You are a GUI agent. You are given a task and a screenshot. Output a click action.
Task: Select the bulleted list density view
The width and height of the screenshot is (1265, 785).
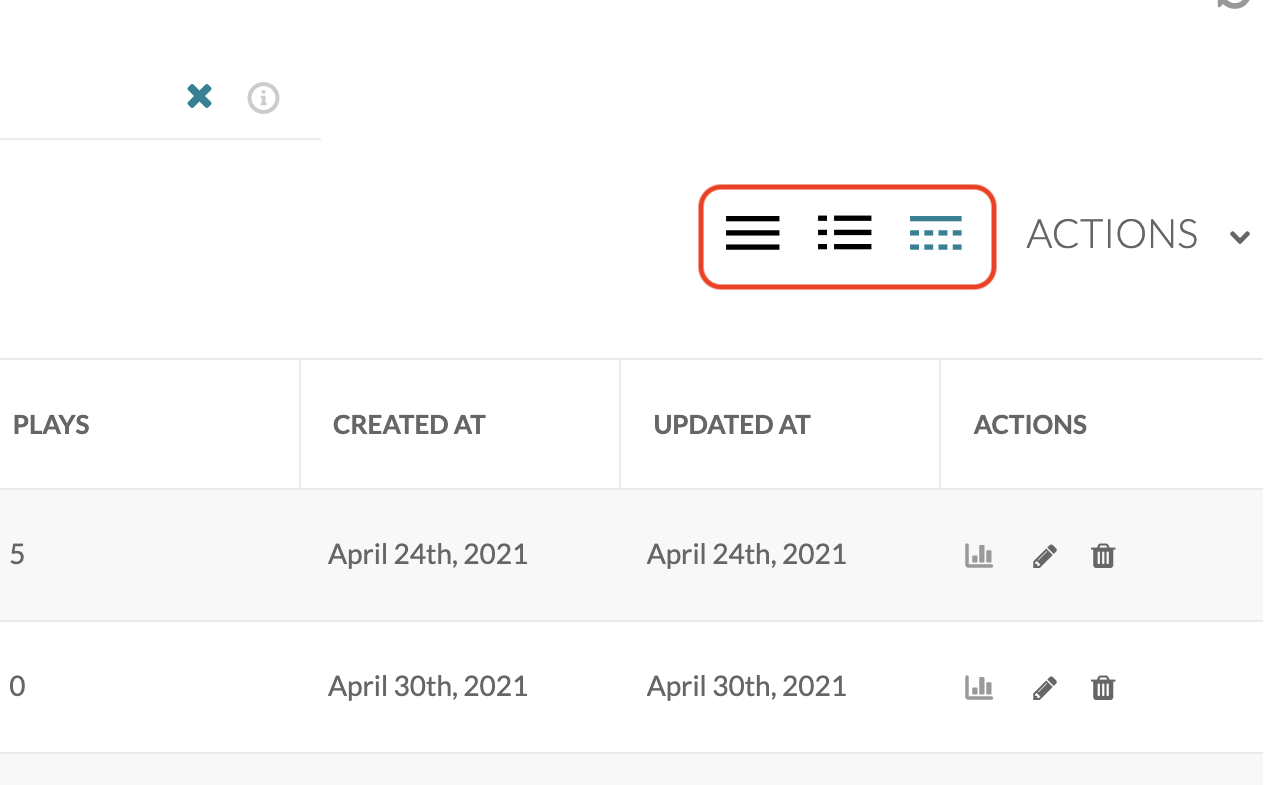(x=844, y=233)
